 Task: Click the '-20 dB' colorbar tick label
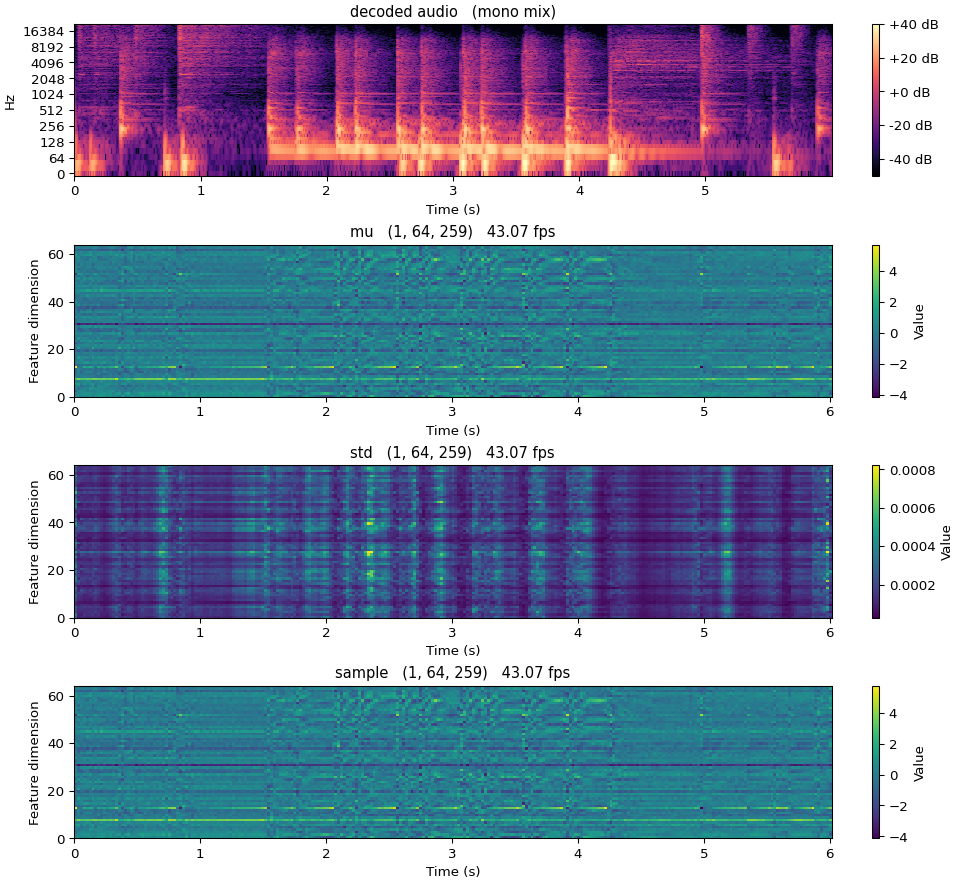click(x=910, y=126)
